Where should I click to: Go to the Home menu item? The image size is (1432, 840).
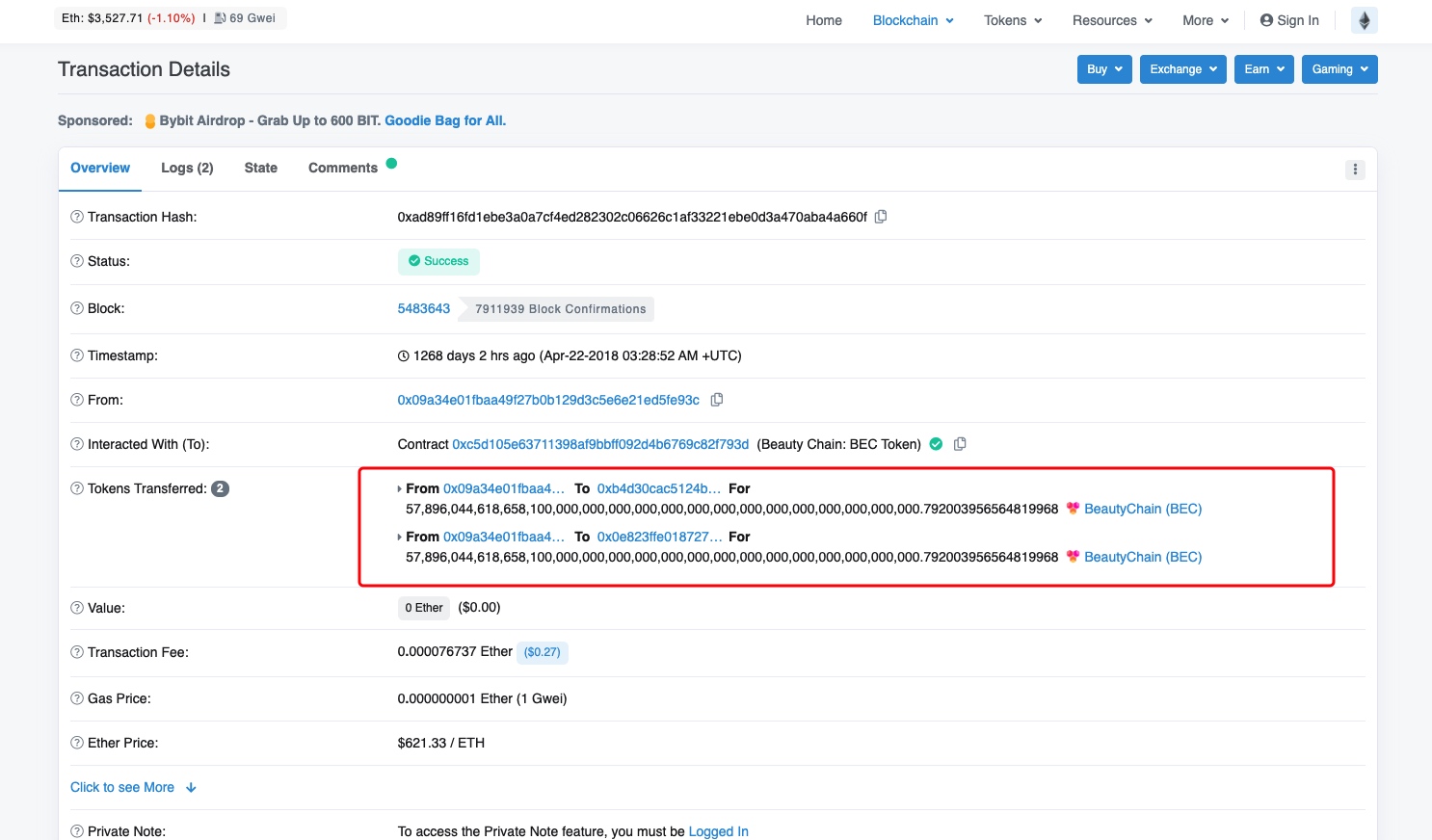click(x=824, y=20)
